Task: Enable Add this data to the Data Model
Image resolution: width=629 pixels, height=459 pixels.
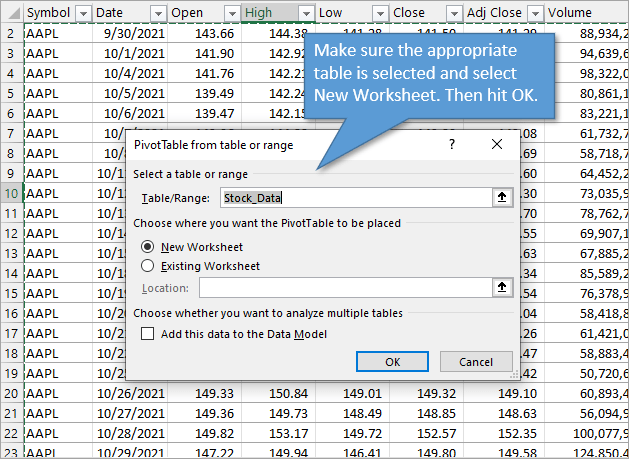Action: click(149, 334)
